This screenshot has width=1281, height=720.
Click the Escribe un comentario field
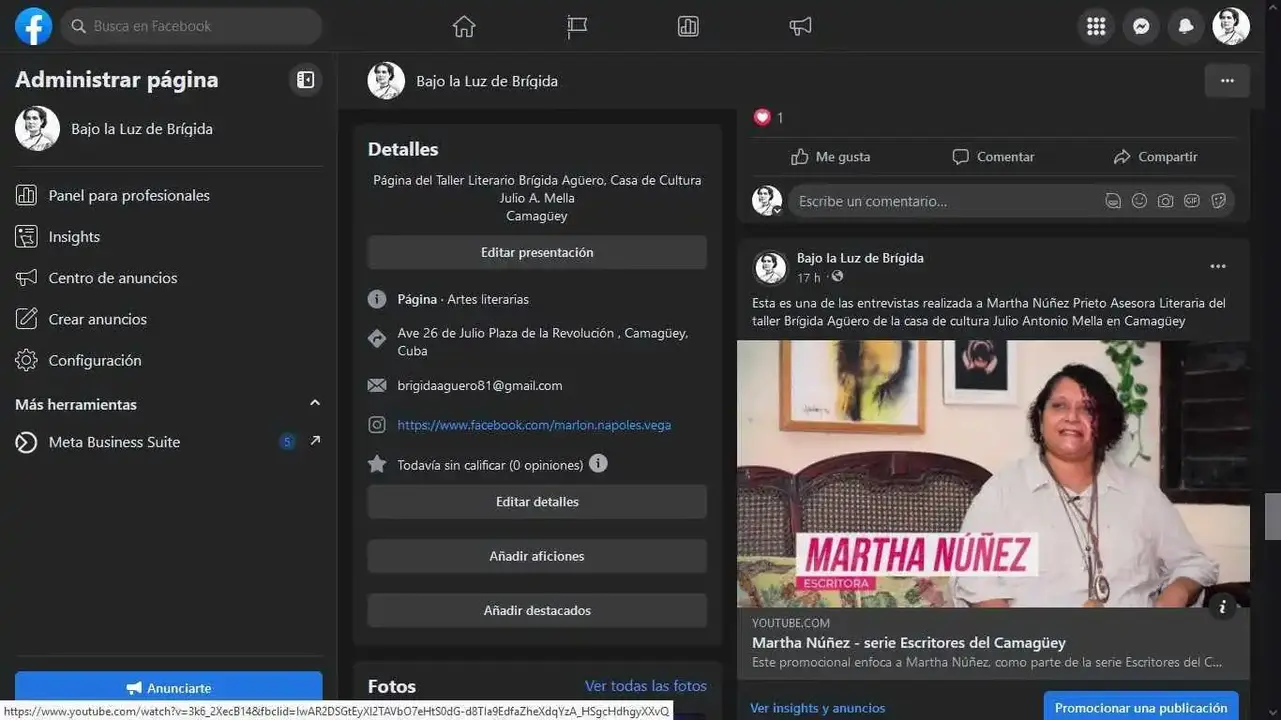(x=945, y=201)
